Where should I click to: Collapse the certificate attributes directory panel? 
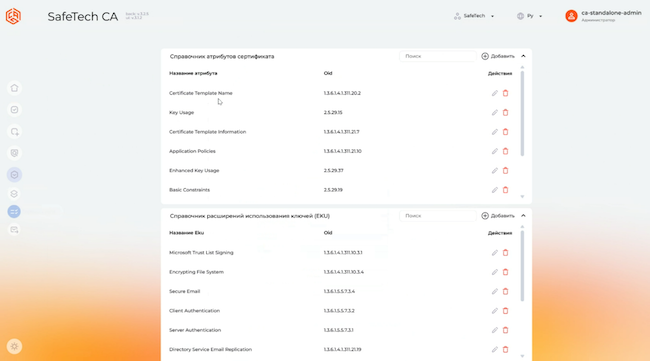click(523, 56)
